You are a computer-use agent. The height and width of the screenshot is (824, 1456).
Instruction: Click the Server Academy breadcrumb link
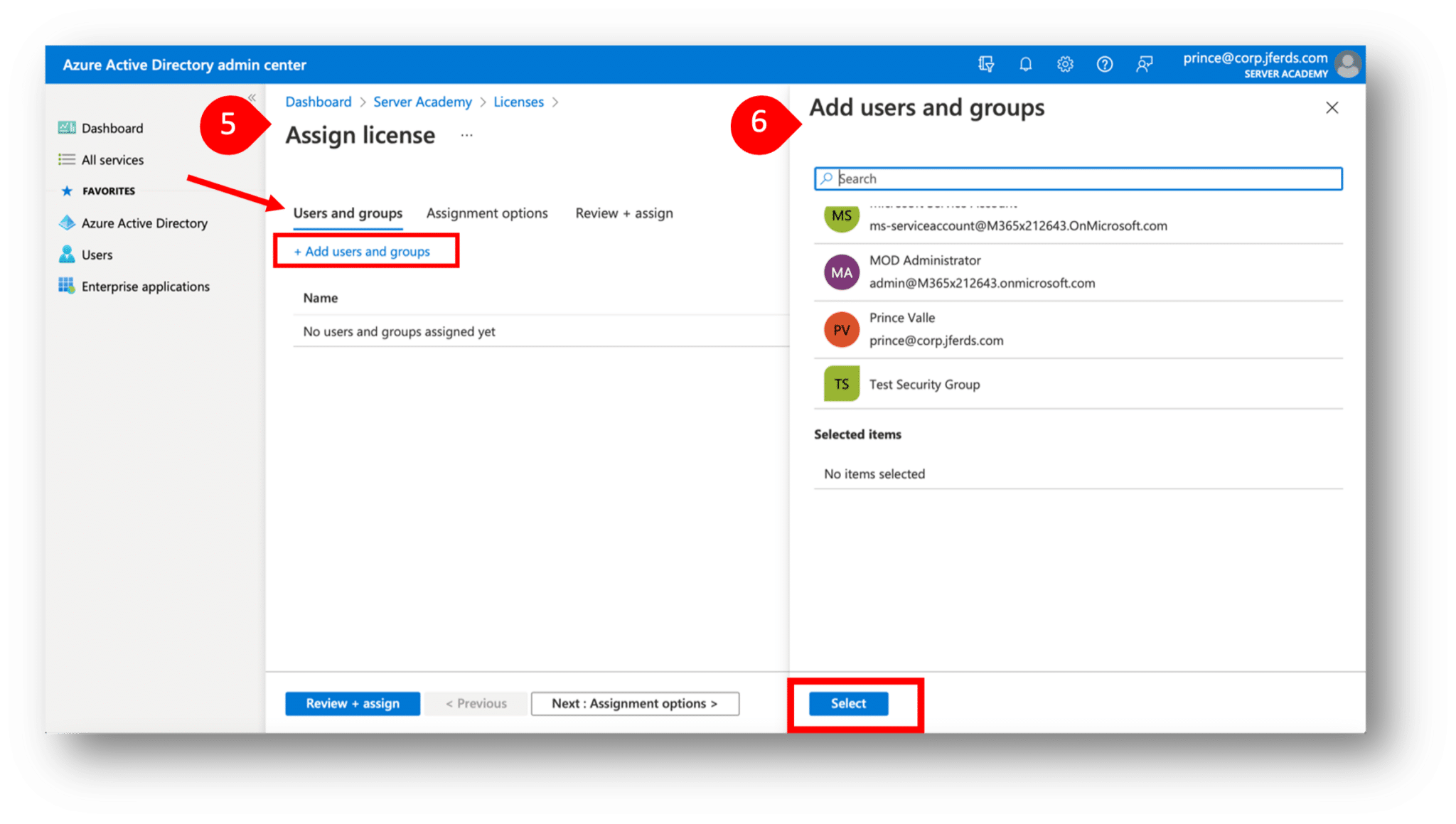pos(422,102)
